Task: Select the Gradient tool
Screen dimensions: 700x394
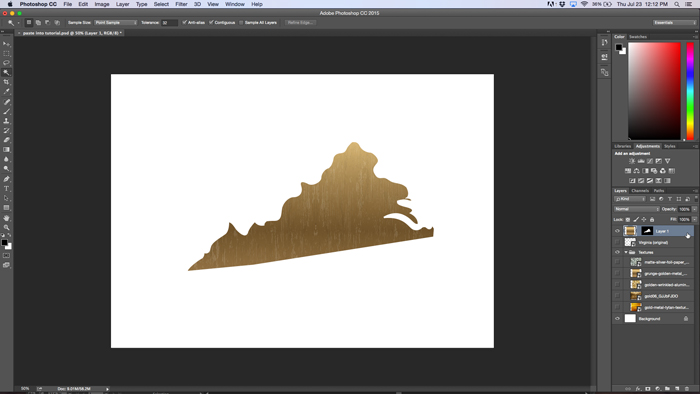Action: click(x=6, y=149)
